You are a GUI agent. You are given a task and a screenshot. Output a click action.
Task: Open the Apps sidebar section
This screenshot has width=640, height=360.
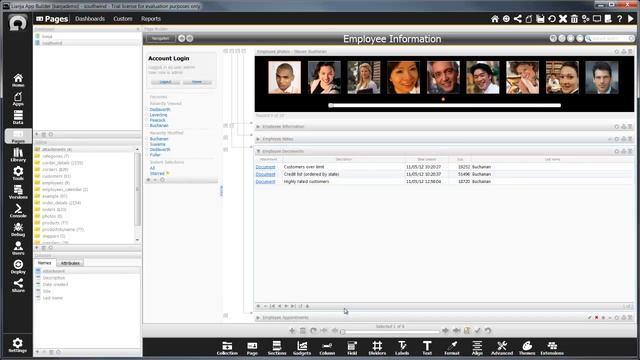[x=18, y=98]
